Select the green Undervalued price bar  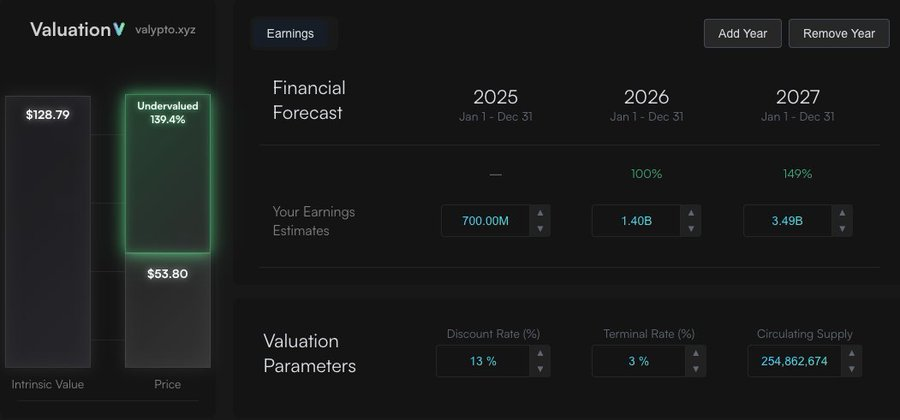(167, 175)
